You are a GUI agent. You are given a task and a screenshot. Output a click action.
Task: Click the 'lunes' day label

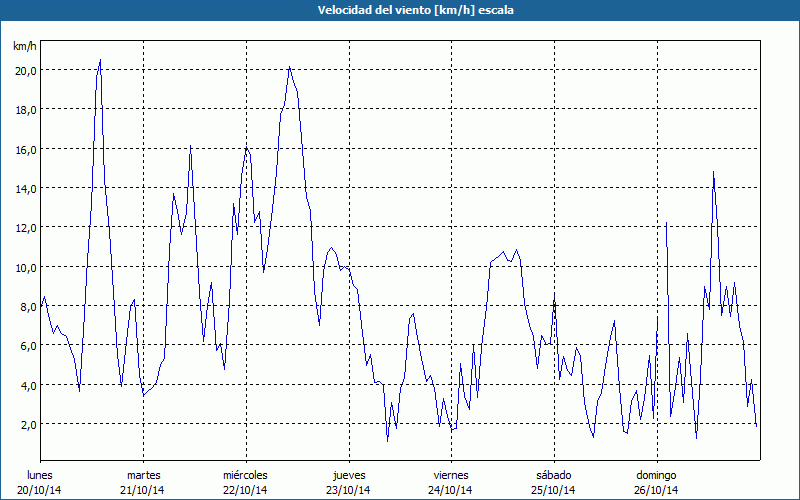tap(40, 475)
